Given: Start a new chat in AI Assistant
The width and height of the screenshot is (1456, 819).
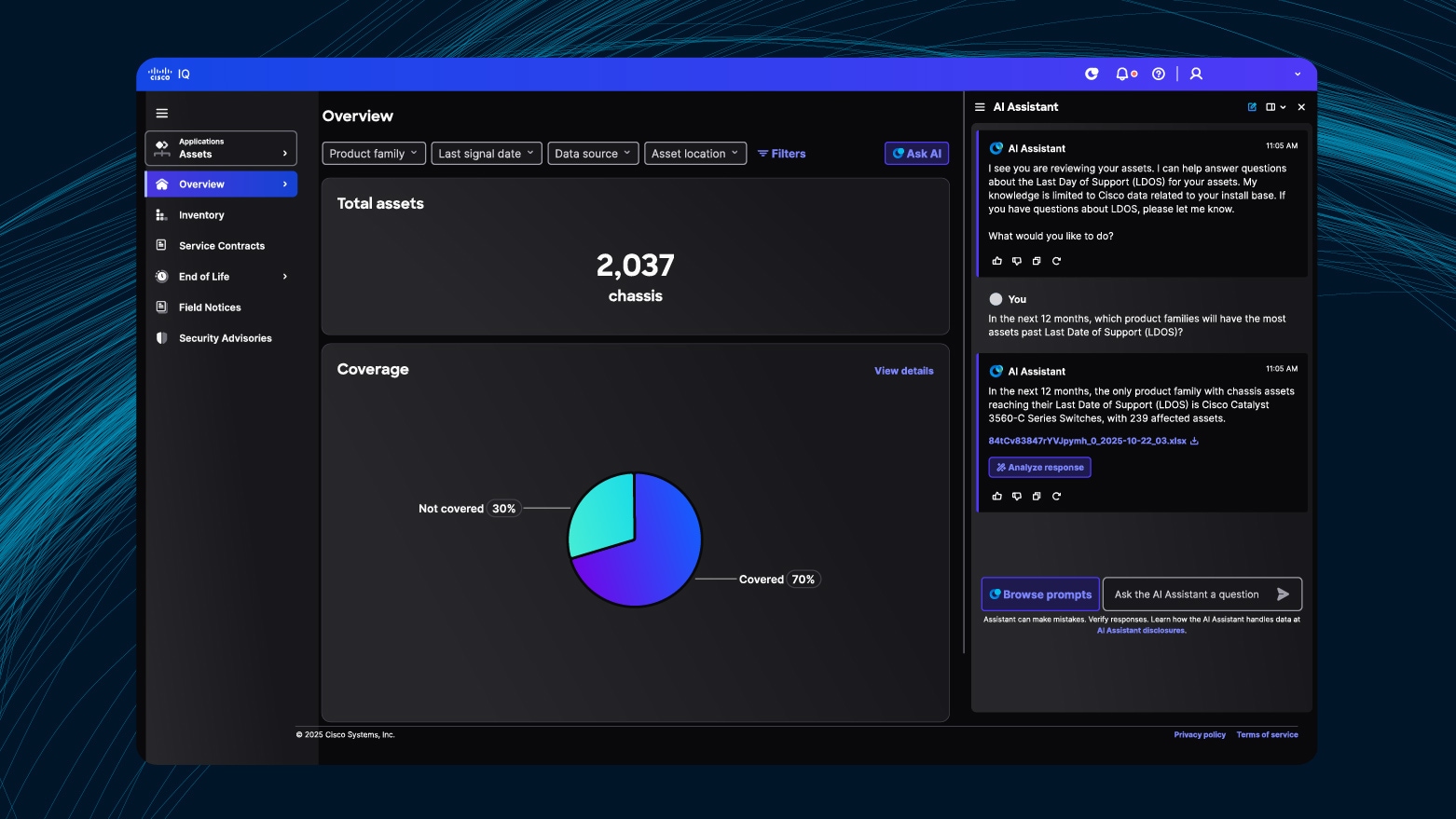Looking at the screenshot, I should point(1252,107).
